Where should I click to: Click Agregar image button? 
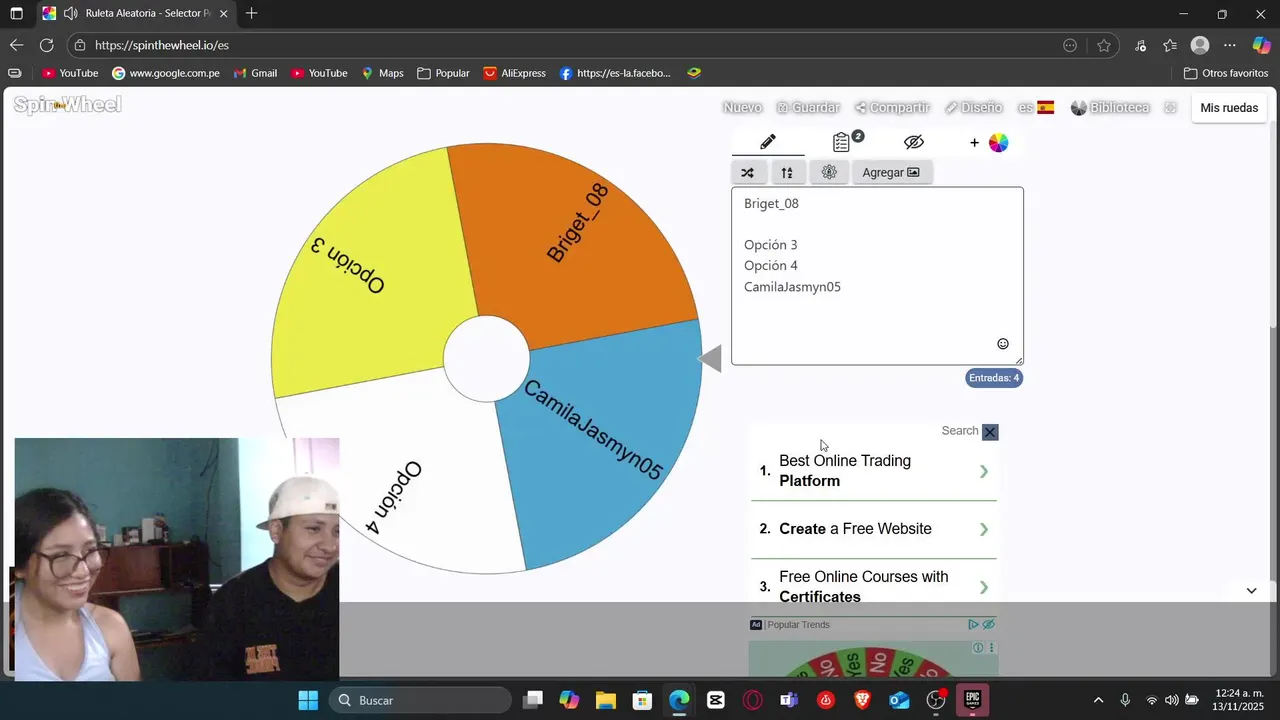tap(891, 172)
